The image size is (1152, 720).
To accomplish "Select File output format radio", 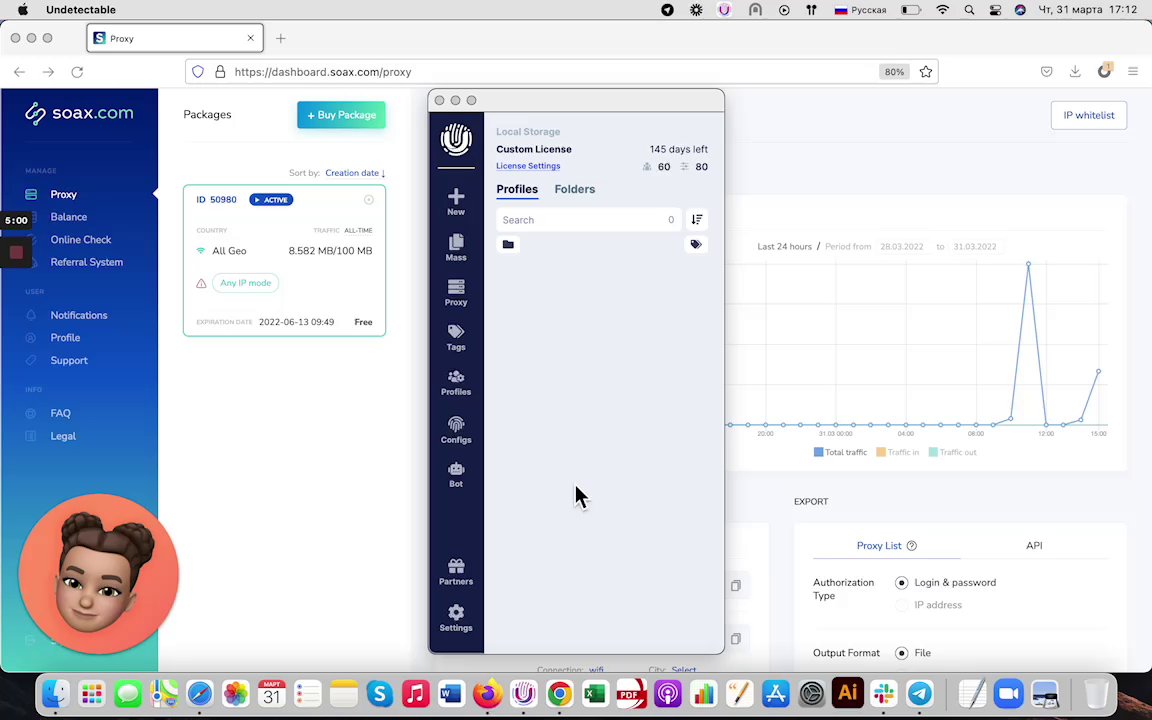I will tap(901, 653).
